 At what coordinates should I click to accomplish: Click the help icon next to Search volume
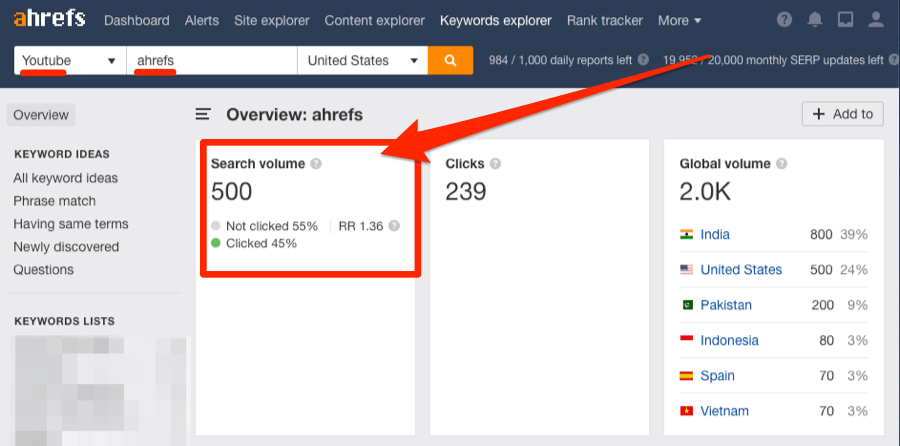click(x=316, y=164)
